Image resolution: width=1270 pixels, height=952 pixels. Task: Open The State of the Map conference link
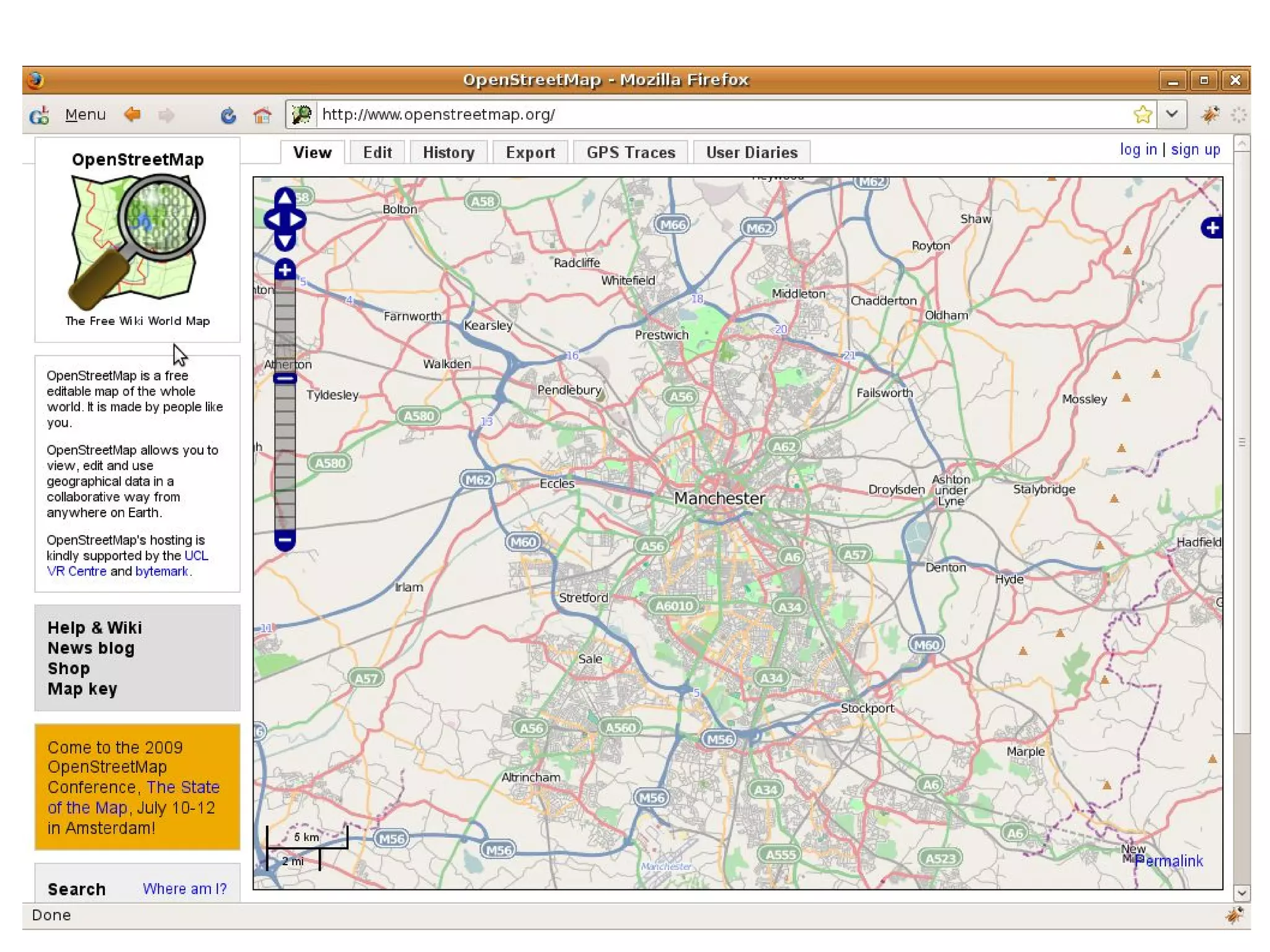133,798
